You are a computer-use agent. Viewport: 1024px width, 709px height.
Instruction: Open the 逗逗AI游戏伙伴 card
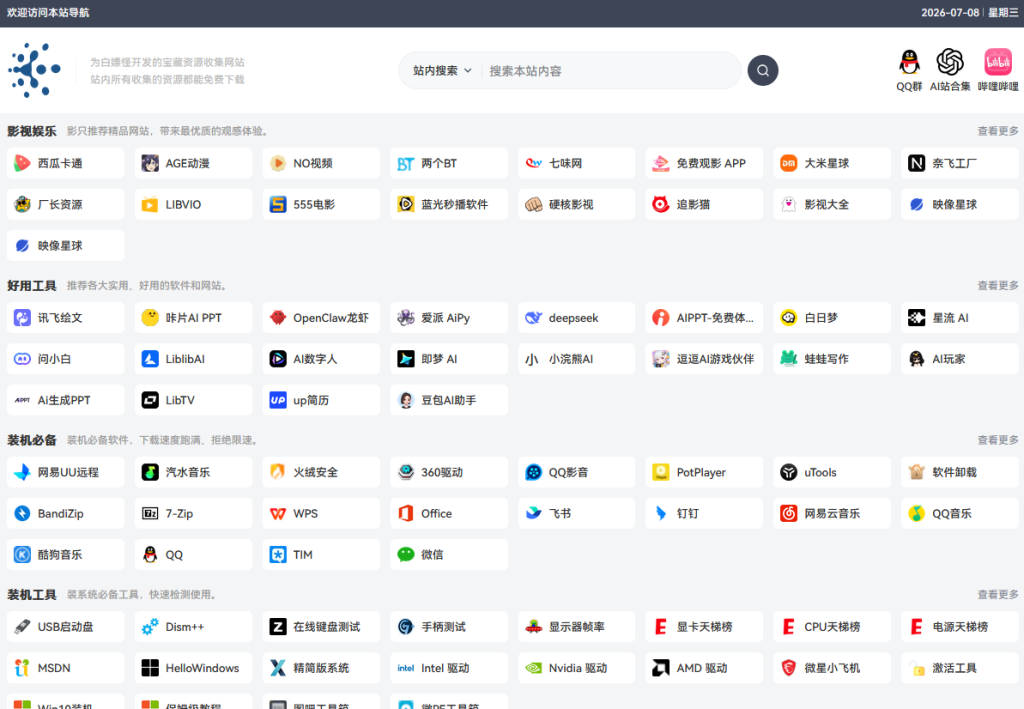click(704, 359)
